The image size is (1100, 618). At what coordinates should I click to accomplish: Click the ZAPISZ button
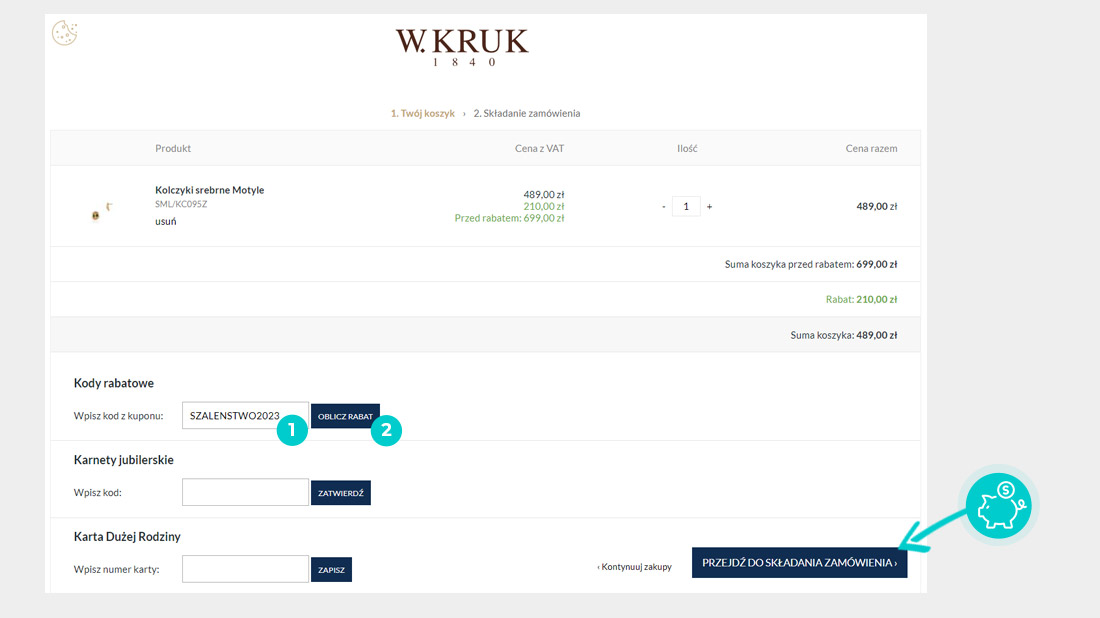(x=331, y=570)
